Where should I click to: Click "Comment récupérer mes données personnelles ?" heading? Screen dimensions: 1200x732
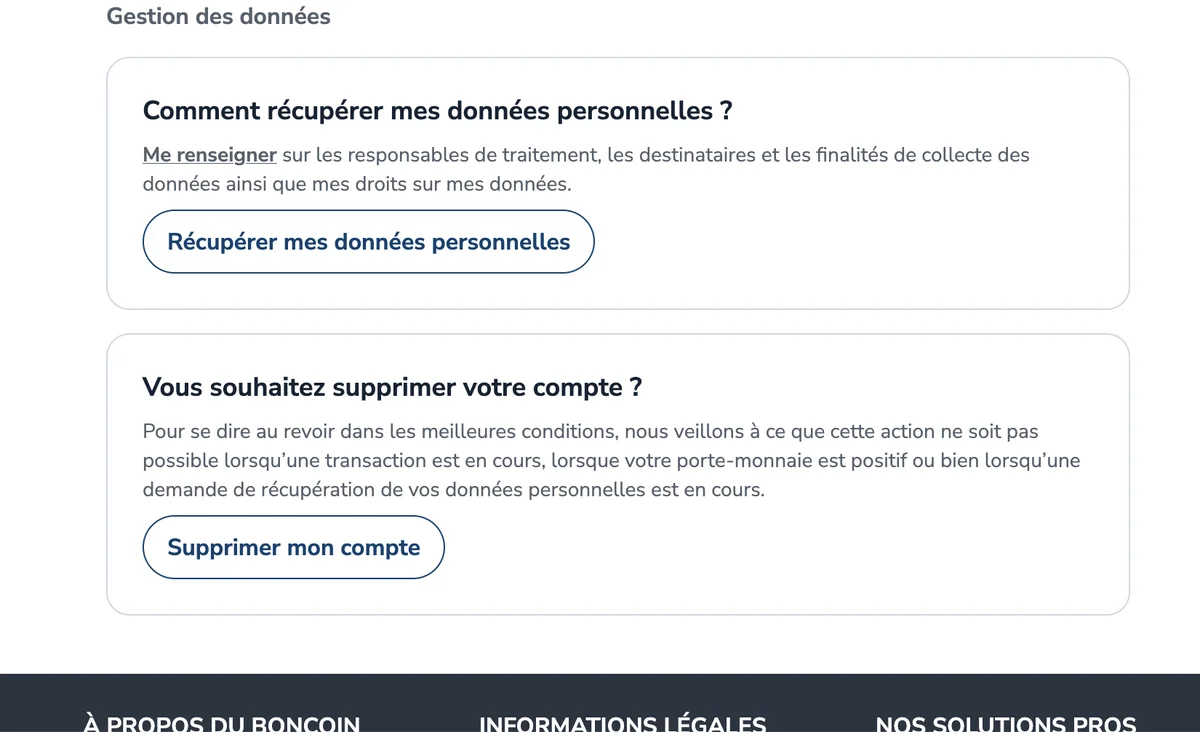coord(437,110)
